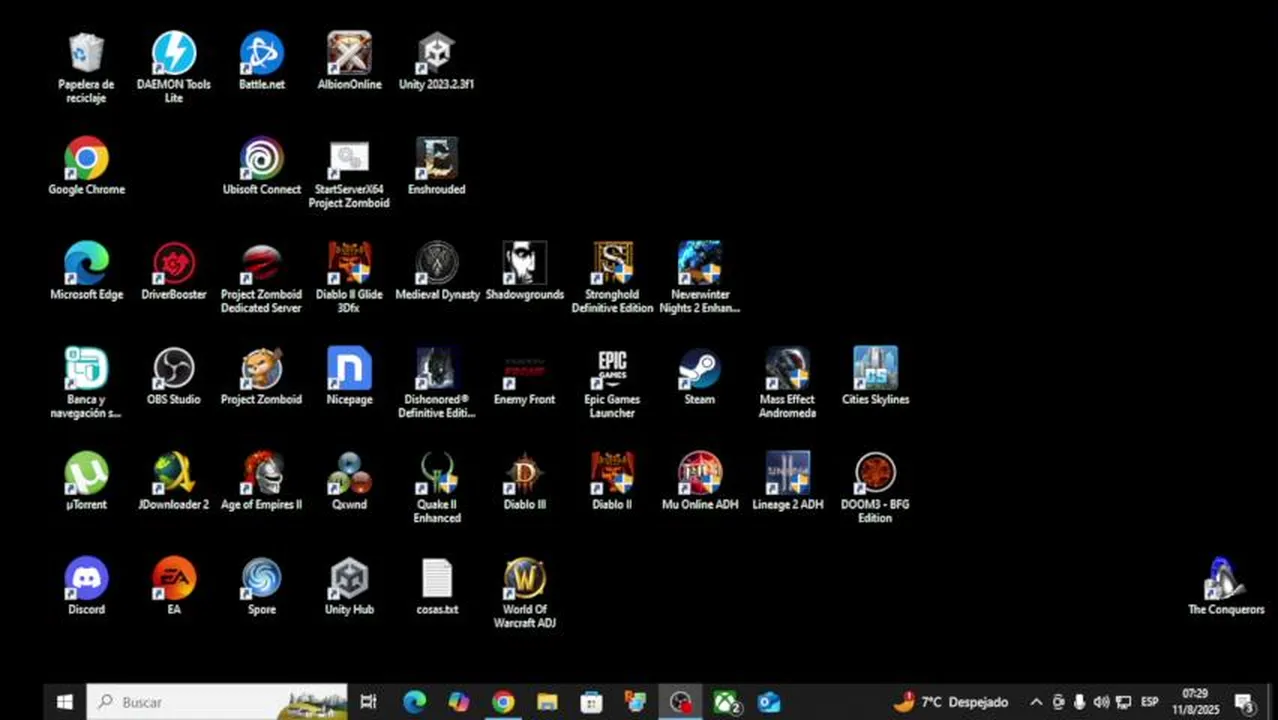Open Microsoft Store from the taskbar
Viewport: 1278px width, 720px height.
coord(591,702)
